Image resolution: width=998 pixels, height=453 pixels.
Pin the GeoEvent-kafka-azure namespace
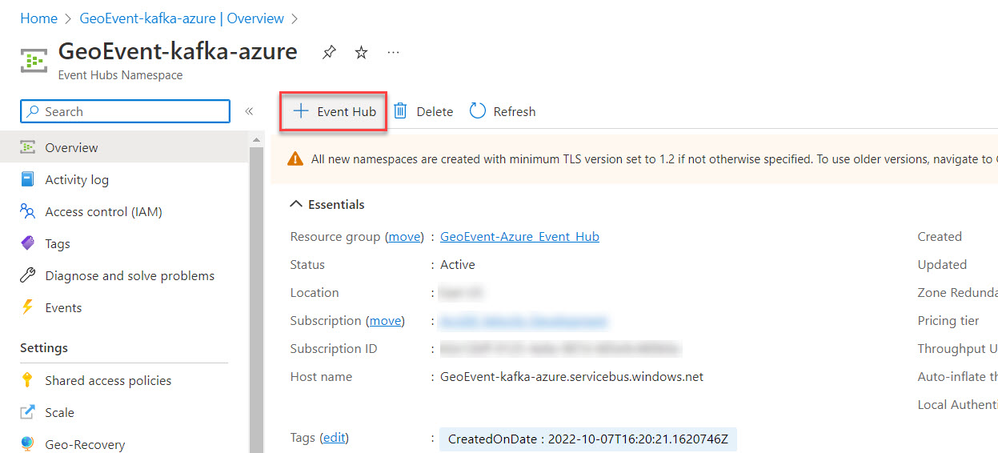328,52
